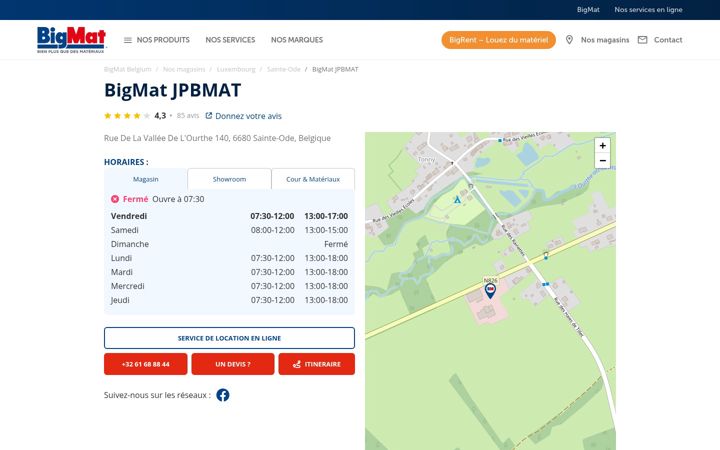Click the Vendredi hours row
The image size is (720, 450).
click(229, 216)
